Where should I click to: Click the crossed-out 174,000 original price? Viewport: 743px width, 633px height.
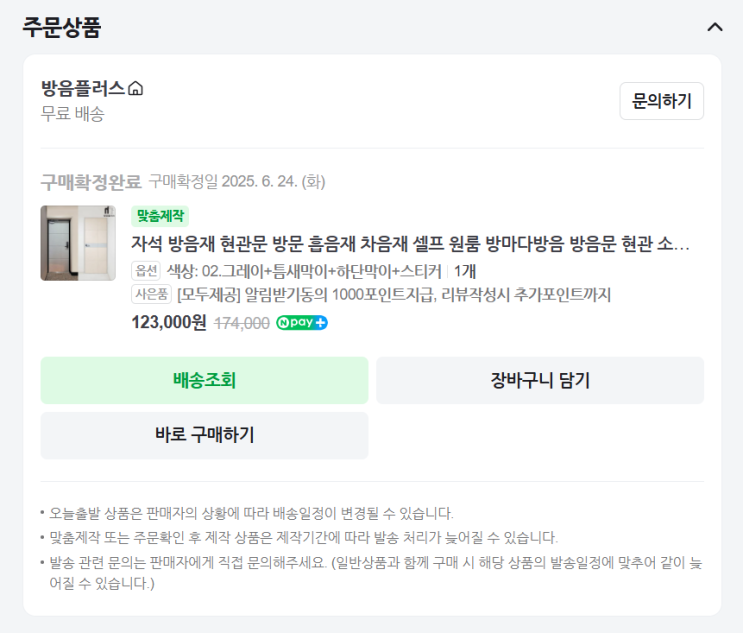click(x=242, y=323)
